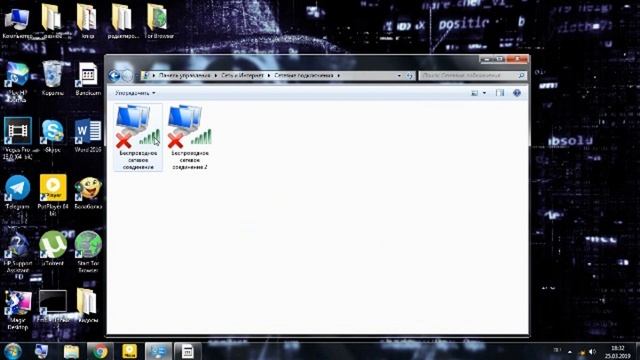Change the folder view mode icon
The width and height of the screenshot is (640, 360).
(x=474, y=93)
